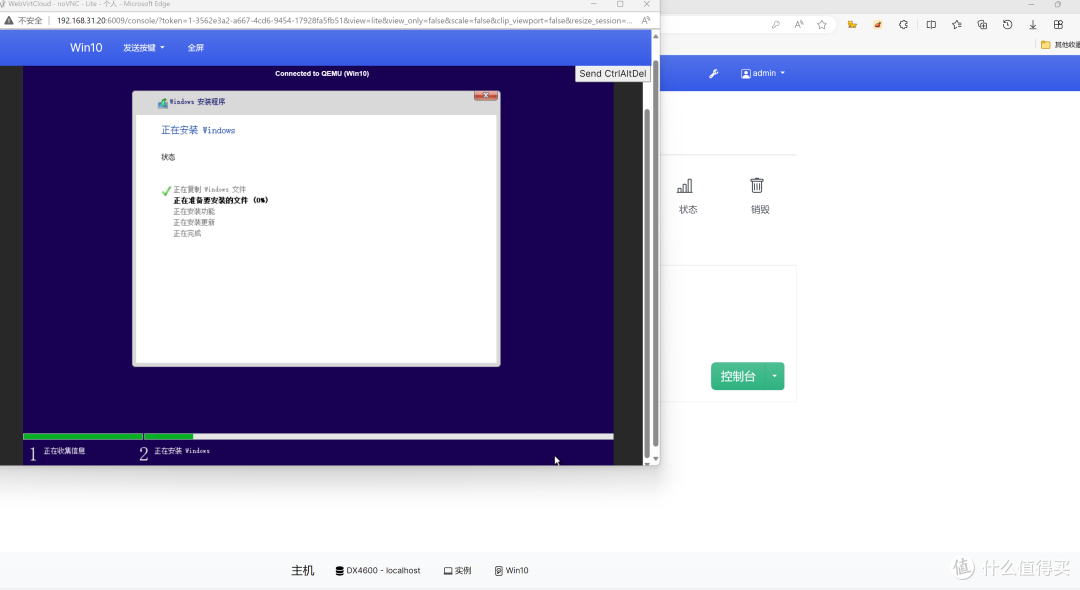Image resolution: width=1080 pixels, height=590 pixels.
Task: Close the Windows Setup dialog with red X
Action: coord(486,96)
